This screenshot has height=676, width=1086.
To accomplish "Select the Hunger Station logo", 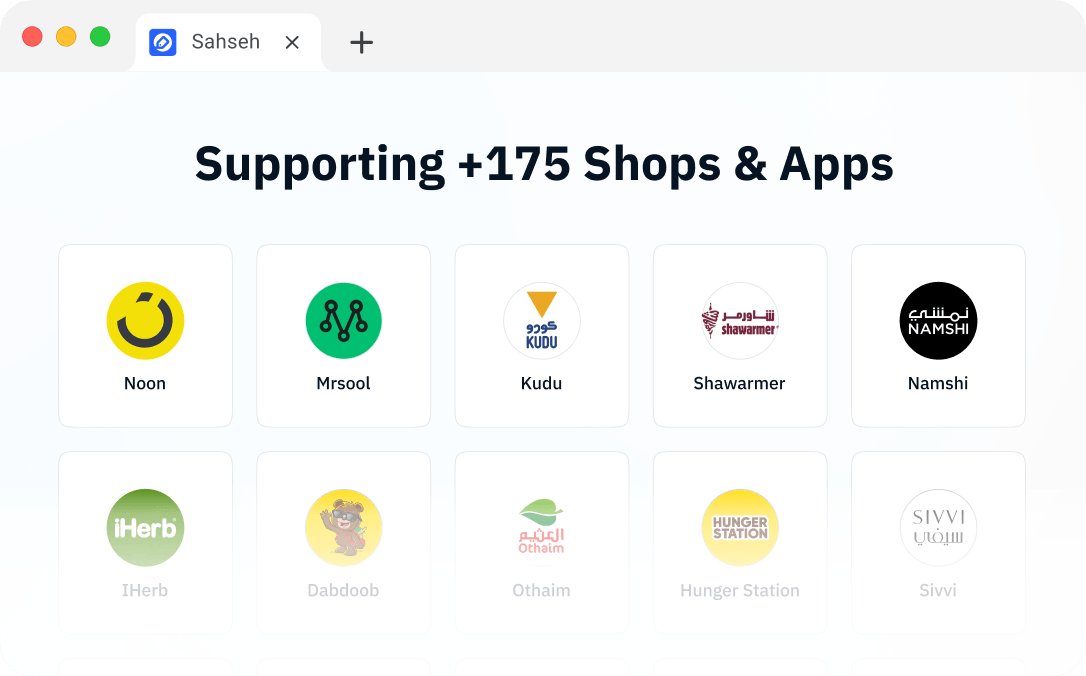I will coord(740,528).
